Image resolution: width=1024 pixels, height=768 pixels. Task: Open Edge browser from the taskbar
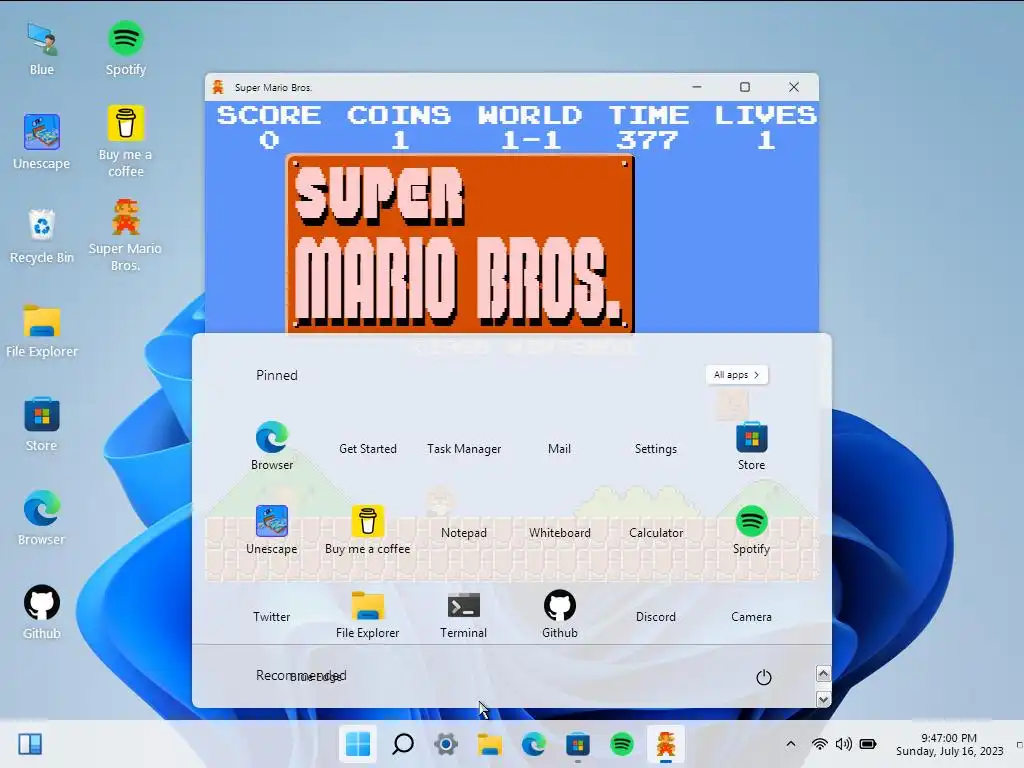click(x=534, y=744)
